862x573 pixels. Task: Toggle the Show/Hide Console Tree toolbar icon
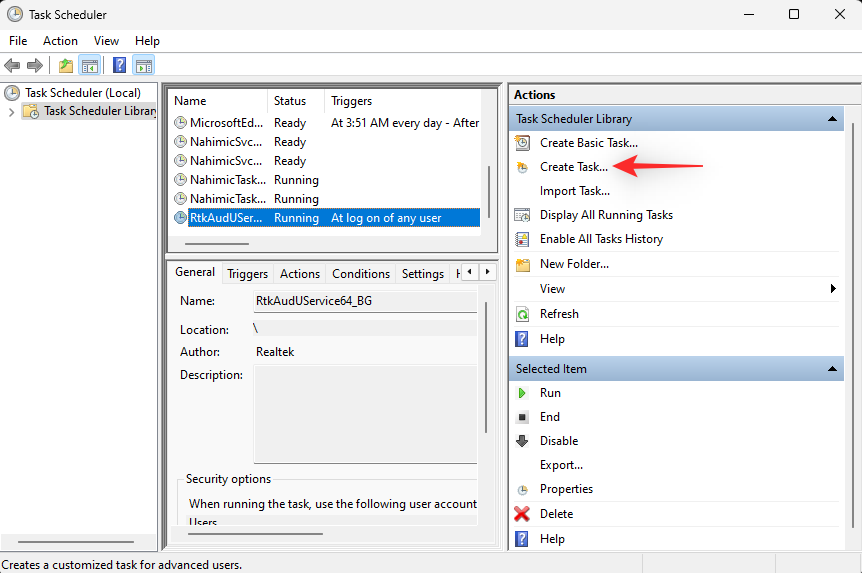click(90, 65)
